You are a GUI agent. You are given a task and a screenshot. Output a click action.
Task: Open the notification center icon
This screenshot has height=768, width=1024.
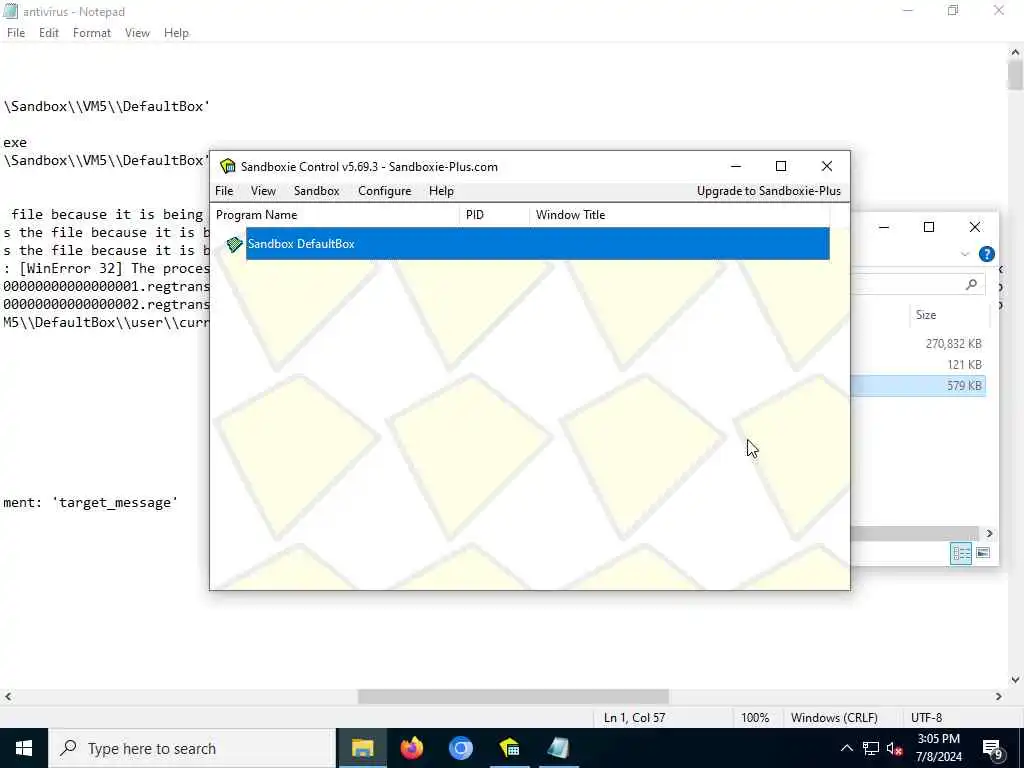[992, 749]
